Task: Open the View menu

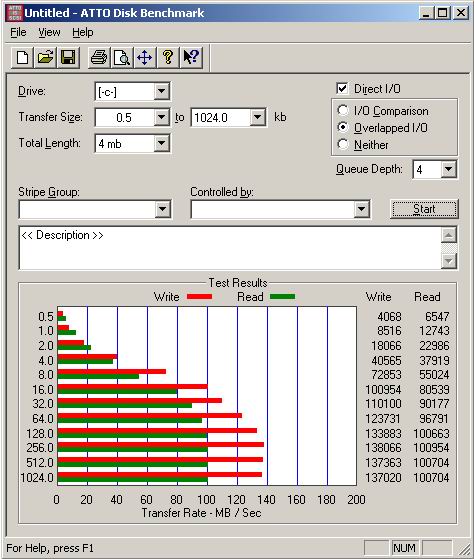Action: tap(49, 32)
